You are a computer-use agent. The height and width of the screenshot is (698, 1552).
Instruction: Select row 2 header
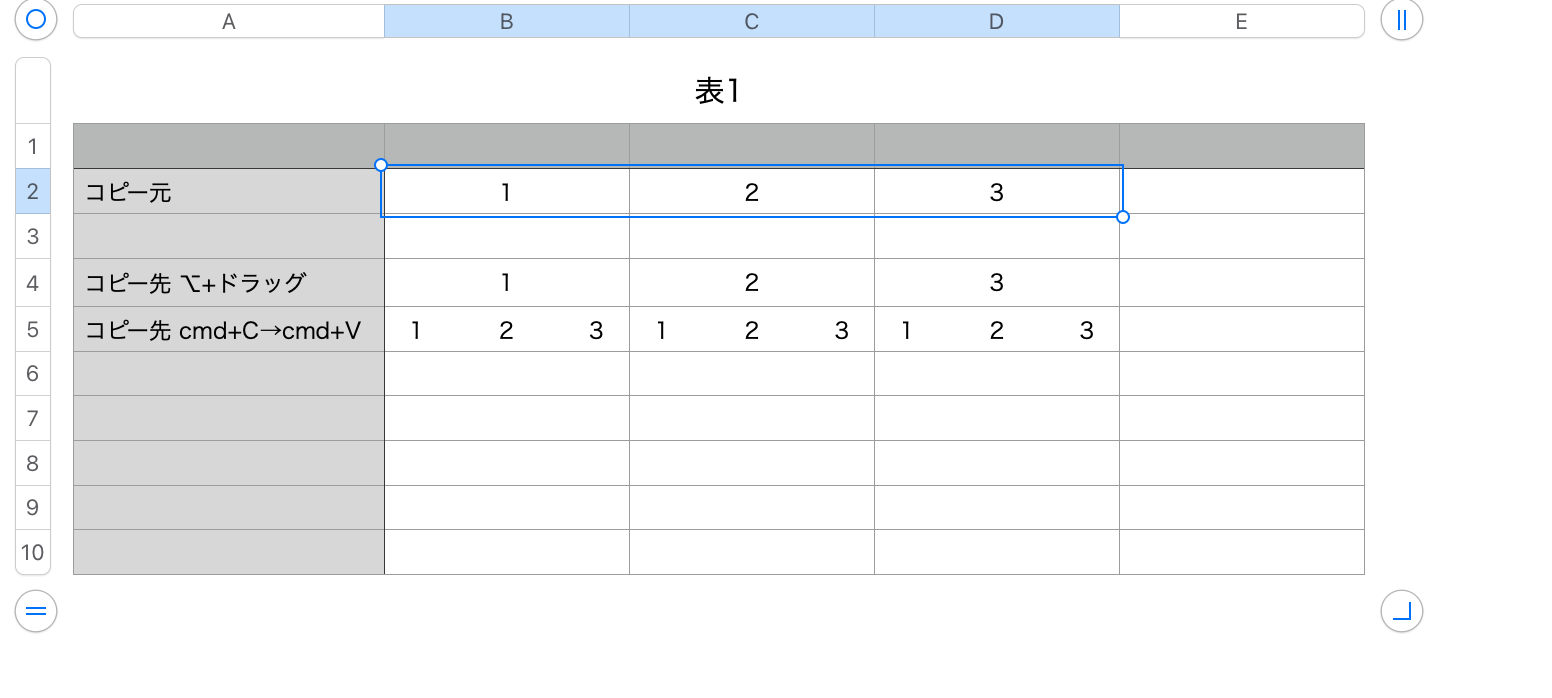point(33,191)
